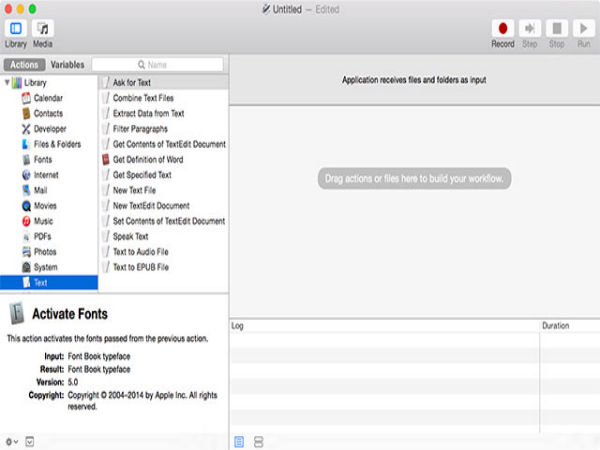Click the Log column header
The height and width of the screenshot is (450, 600).
[384, 326]
